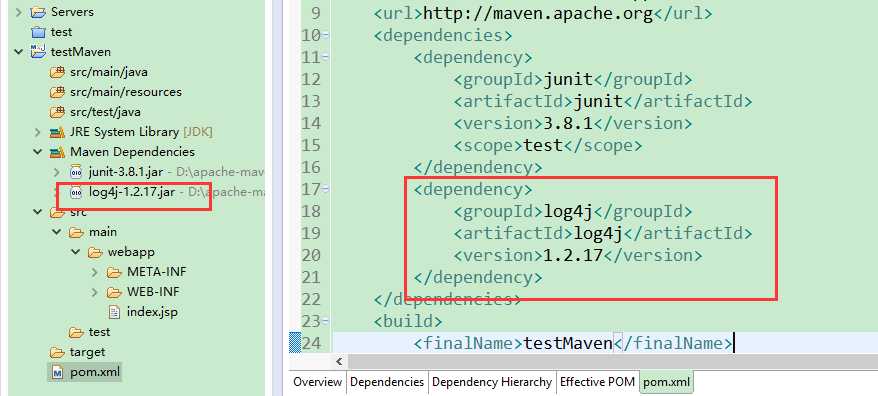The image size is (878, 396).
Task: Switch to the Overview tab
Action: [317, 382]
